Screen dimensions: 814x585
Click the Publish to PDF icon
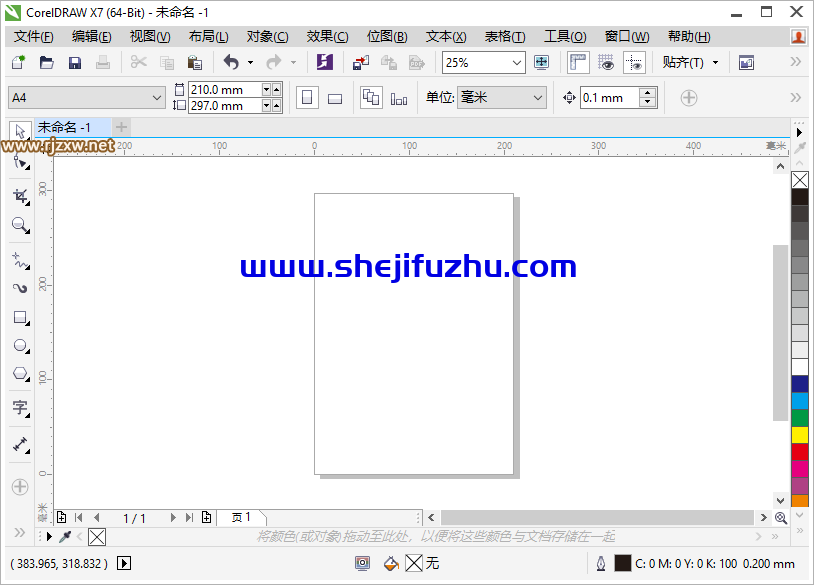point(417,63)
